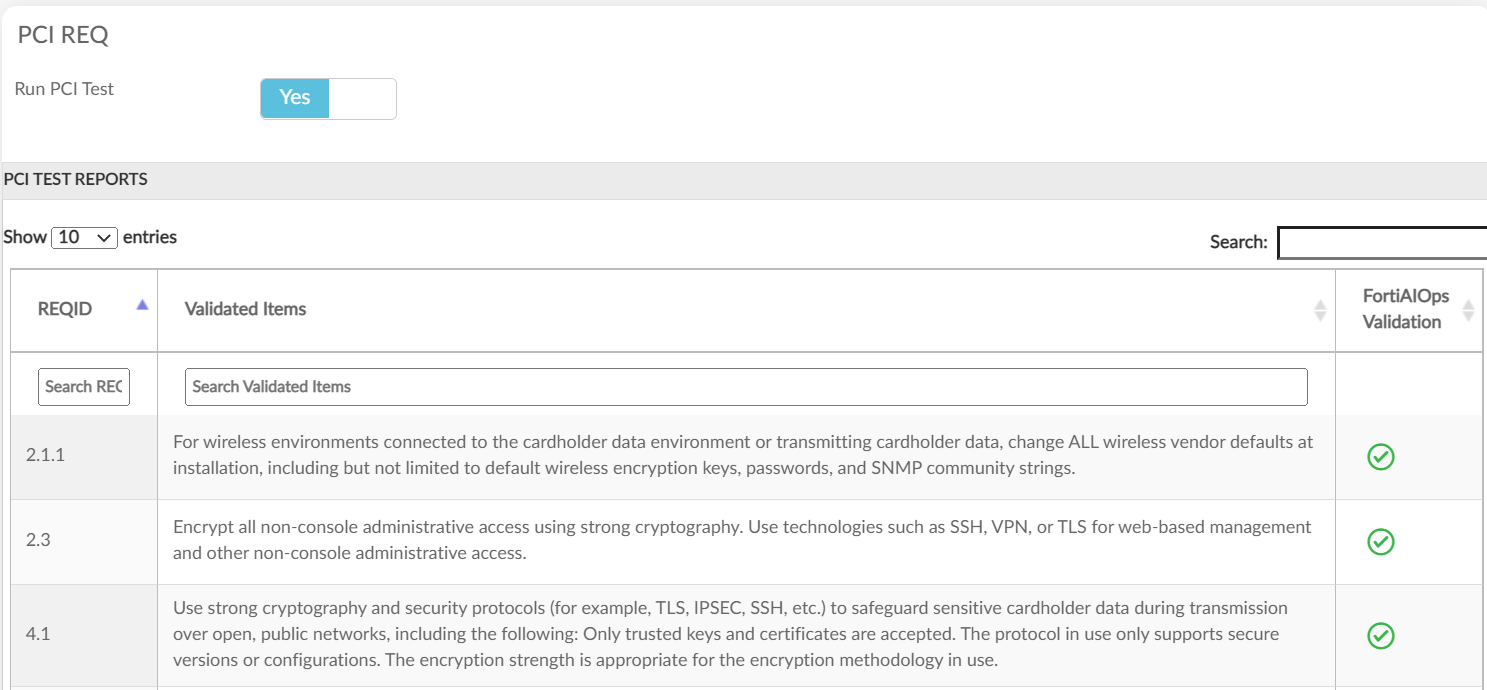Click the sort arrows on FortiAIOps Validation header
This screenshot has width=1487, height=690.
[x=1467, y=310]
